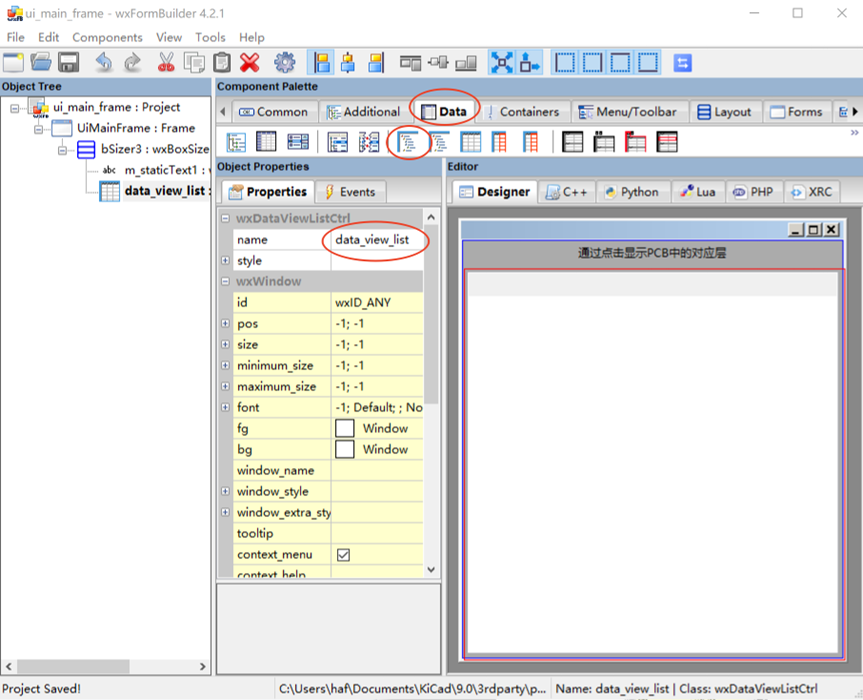Click the palette overflow chevron
Viewport: 863px width, 700px height.
pyautogui.click(x=854, y=133)
